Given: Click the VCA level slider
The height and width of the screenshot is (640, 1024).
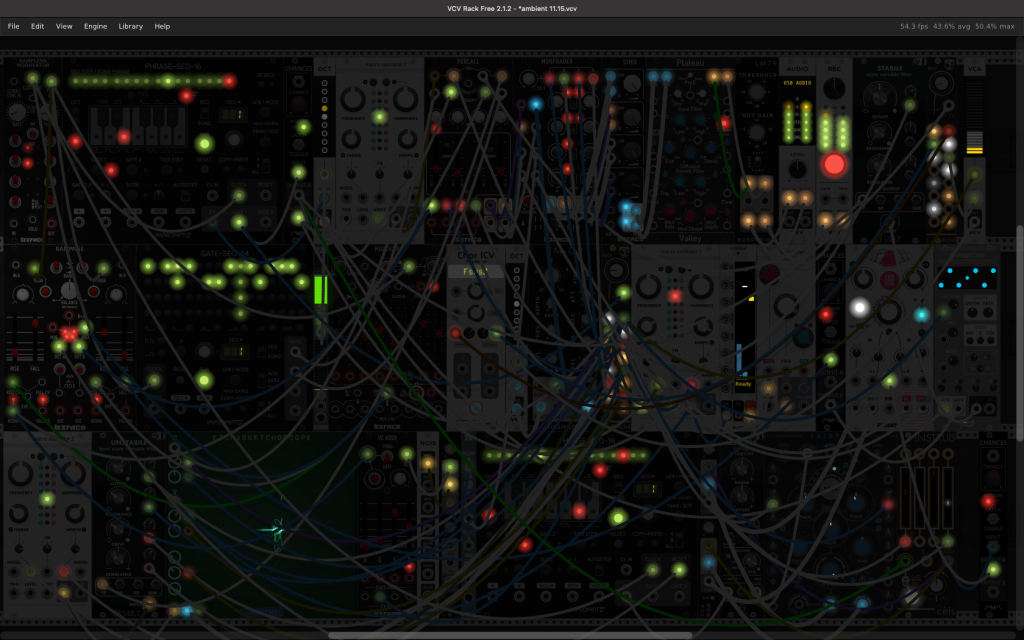Looking at the screenshot, I should tap(974, 117).
